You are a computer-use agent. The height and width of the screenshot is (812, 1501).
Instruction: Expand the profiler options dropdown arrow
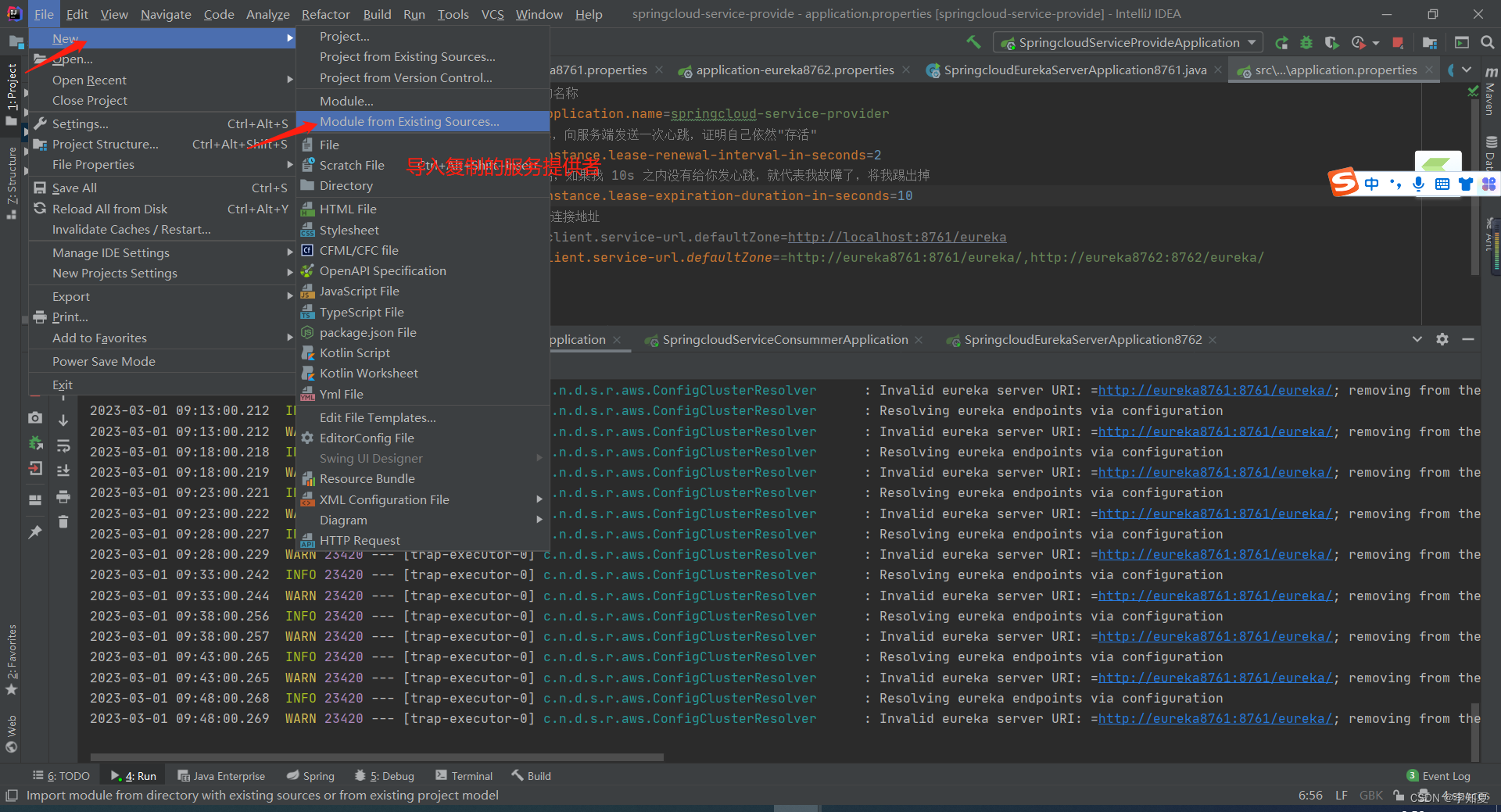[1376, 43]
